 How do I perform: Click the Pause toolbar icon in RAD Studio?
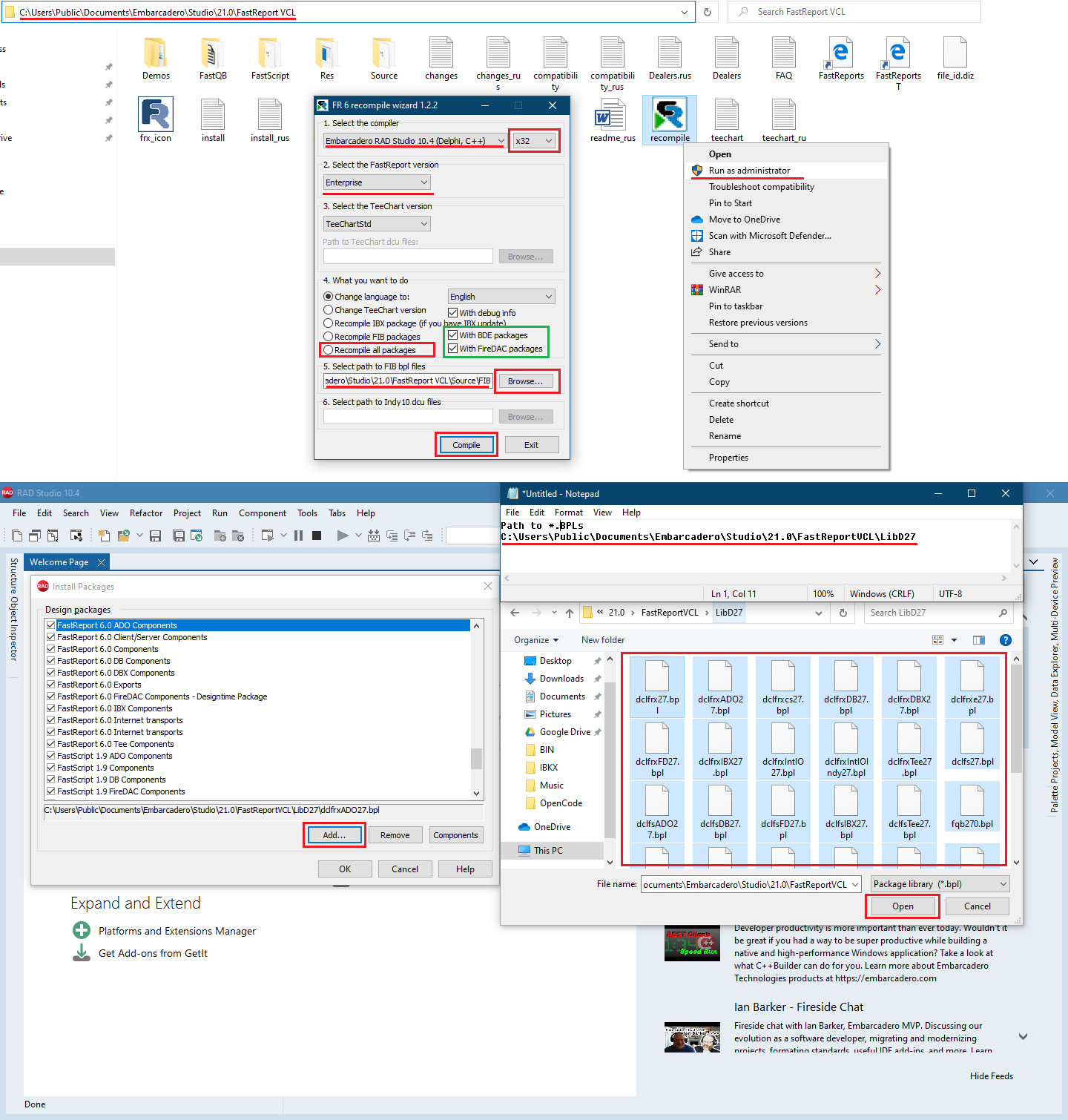298,536
